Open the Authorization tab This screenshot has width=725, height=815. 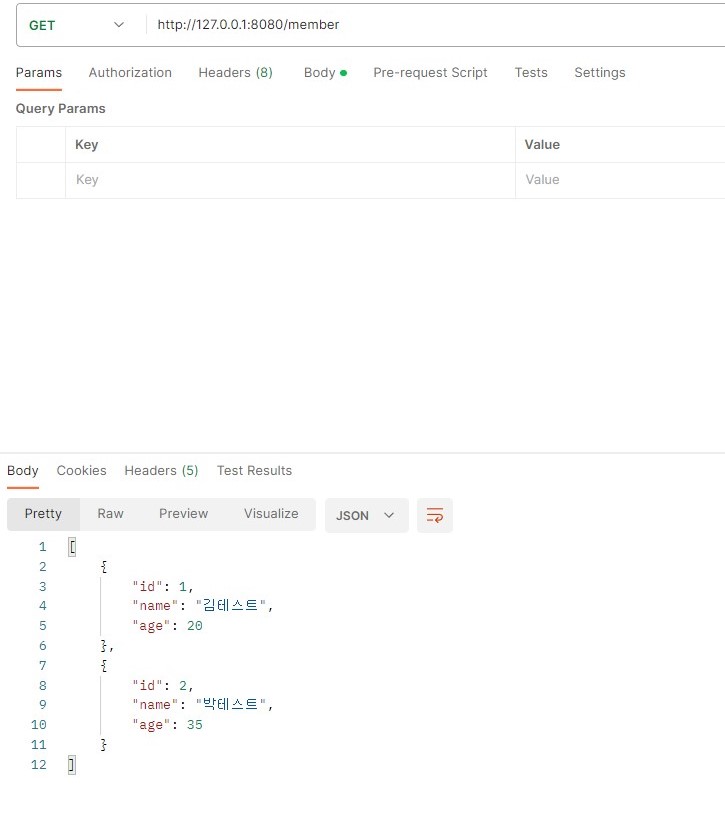(130, 73)
